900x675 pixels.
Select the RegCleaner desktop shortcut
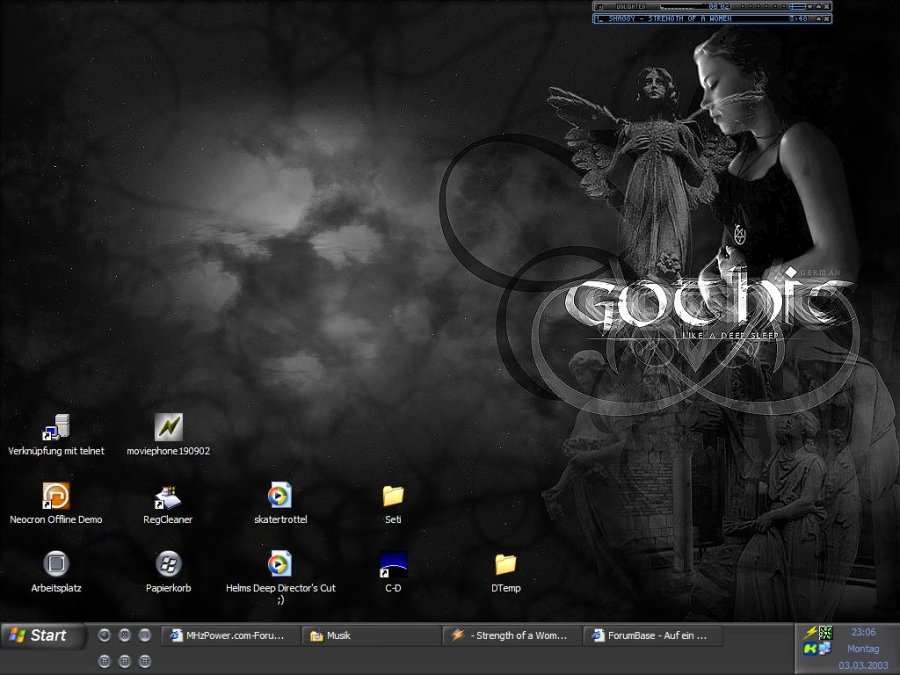pos(168,498)
